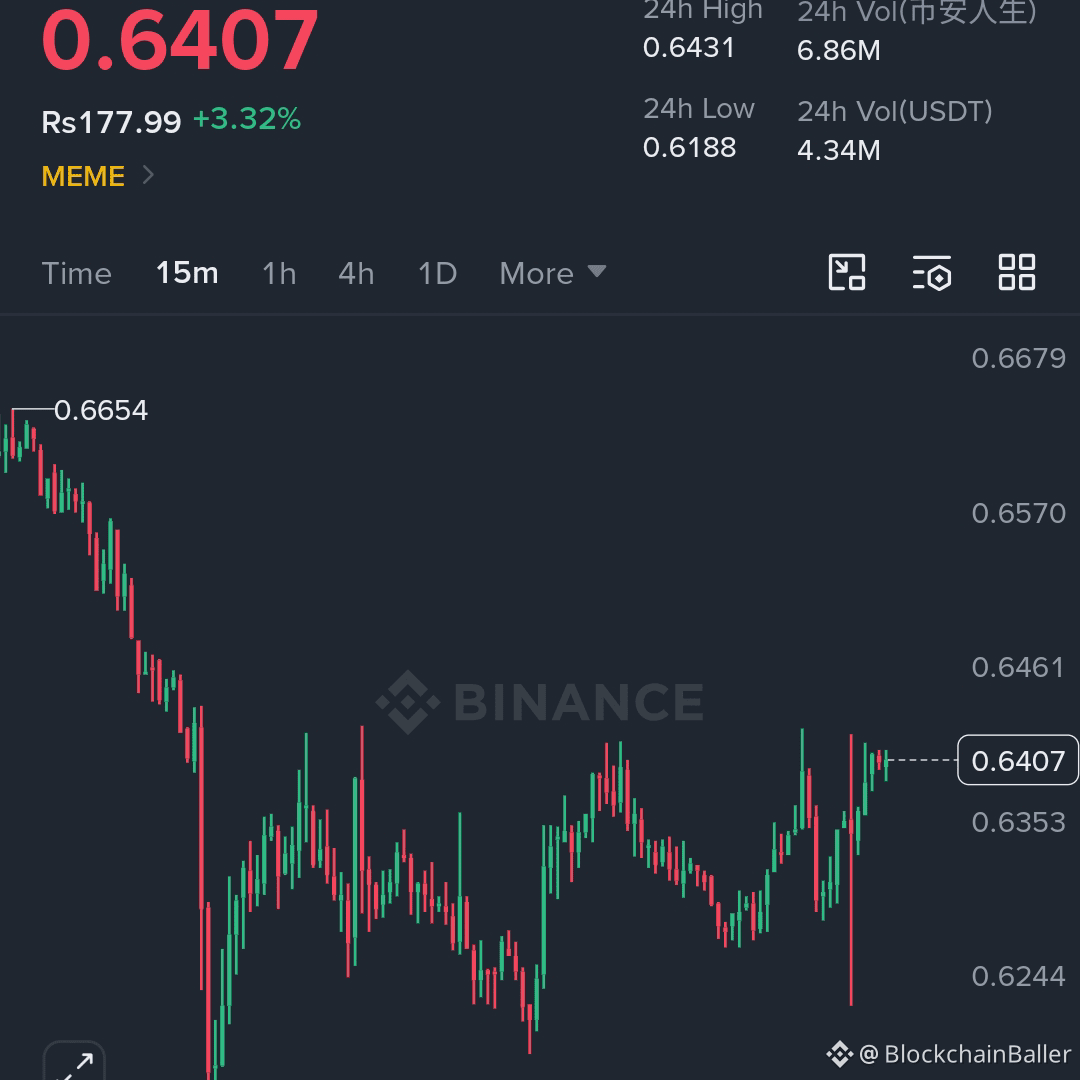Open the chart indicator settings icon
The width and height of the screenshot is (1080, 1080).
click(932, 272)
